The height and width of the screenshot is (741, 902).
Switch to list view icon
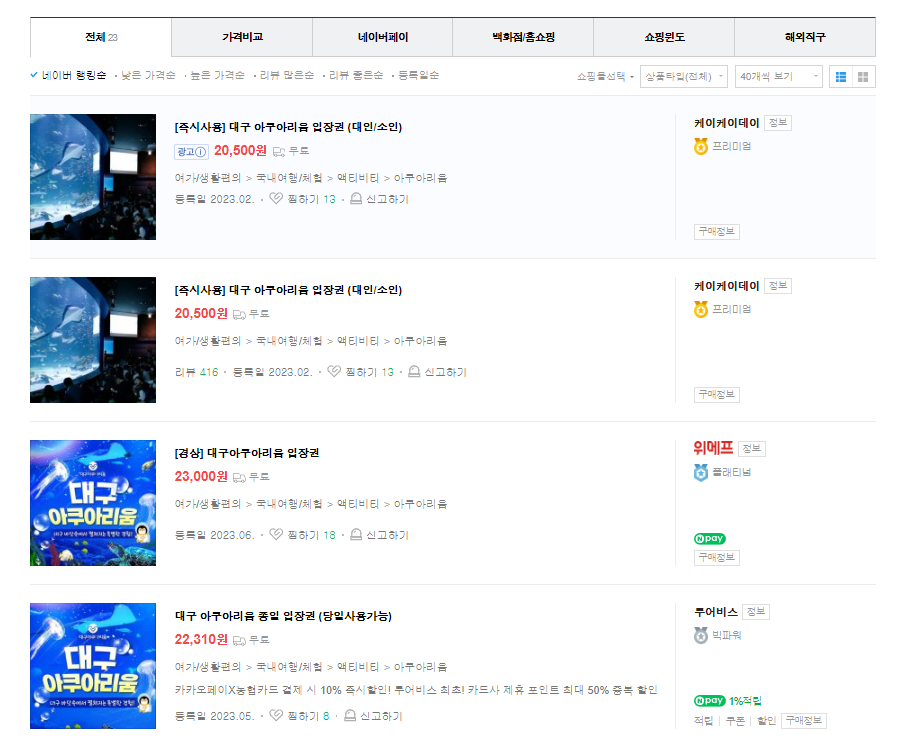[840, 77]
